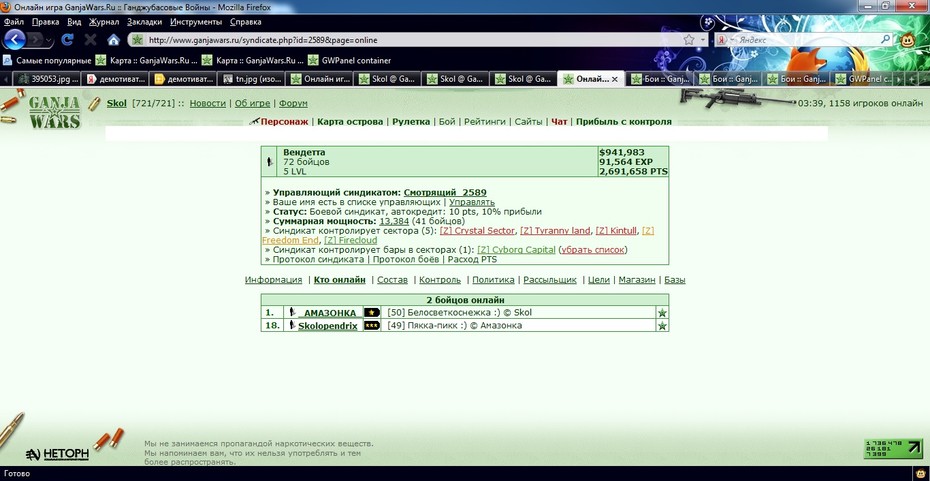930x481 pixels.
Task: Click the 13,384 total power link
Action: click(394, 221)
